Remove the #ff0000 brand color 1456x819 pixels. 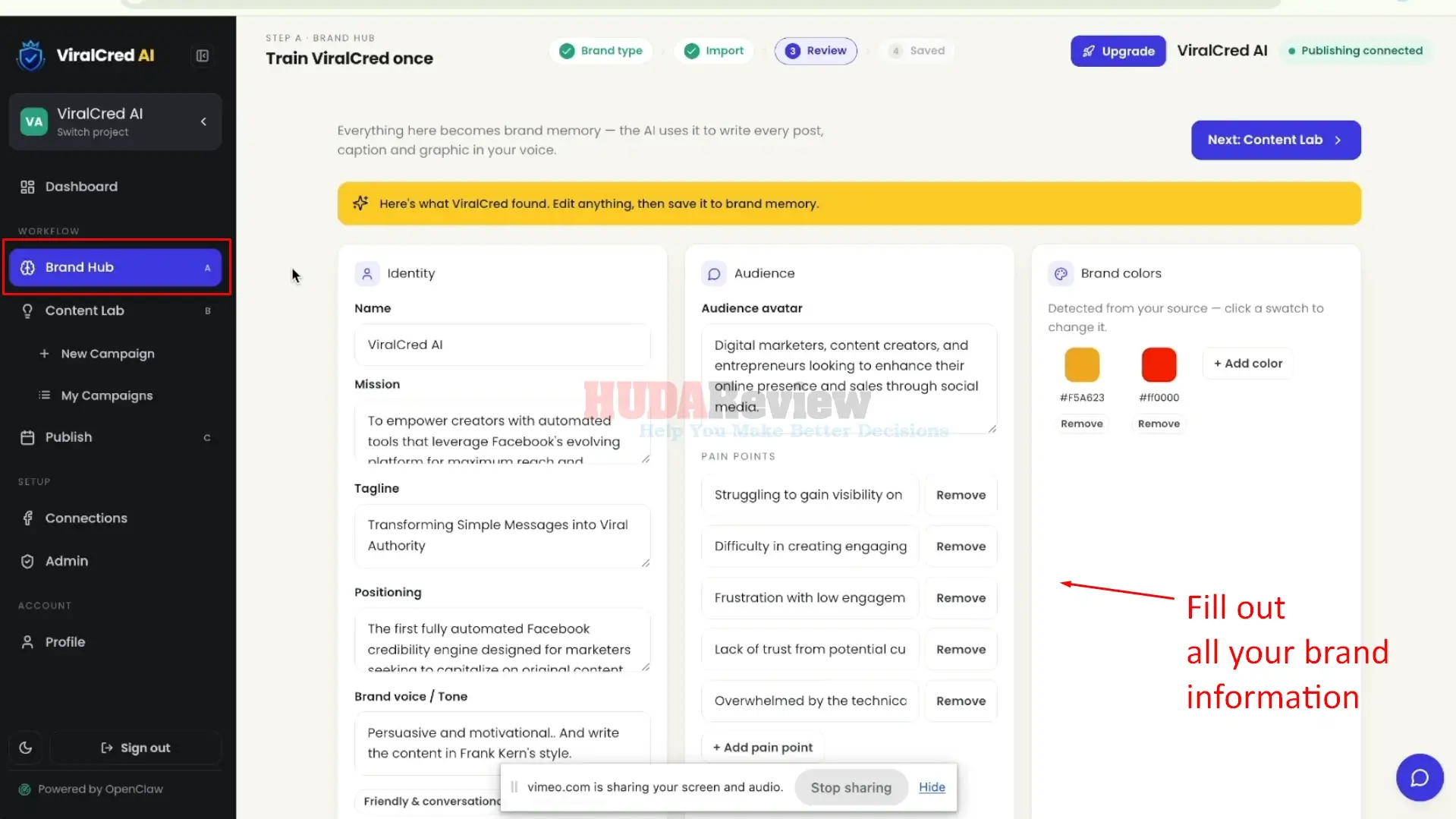[1159, 424]
